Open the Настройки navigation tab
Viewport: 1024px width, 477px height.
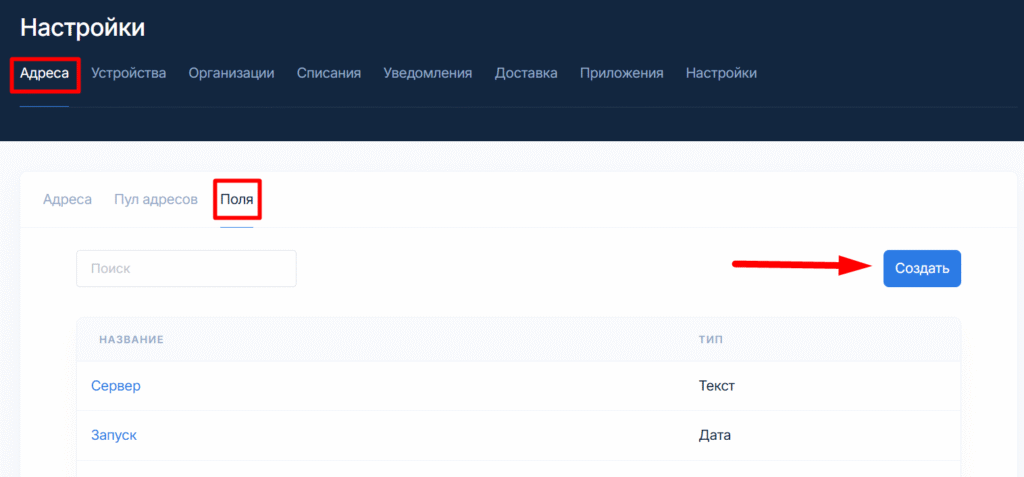721,73
